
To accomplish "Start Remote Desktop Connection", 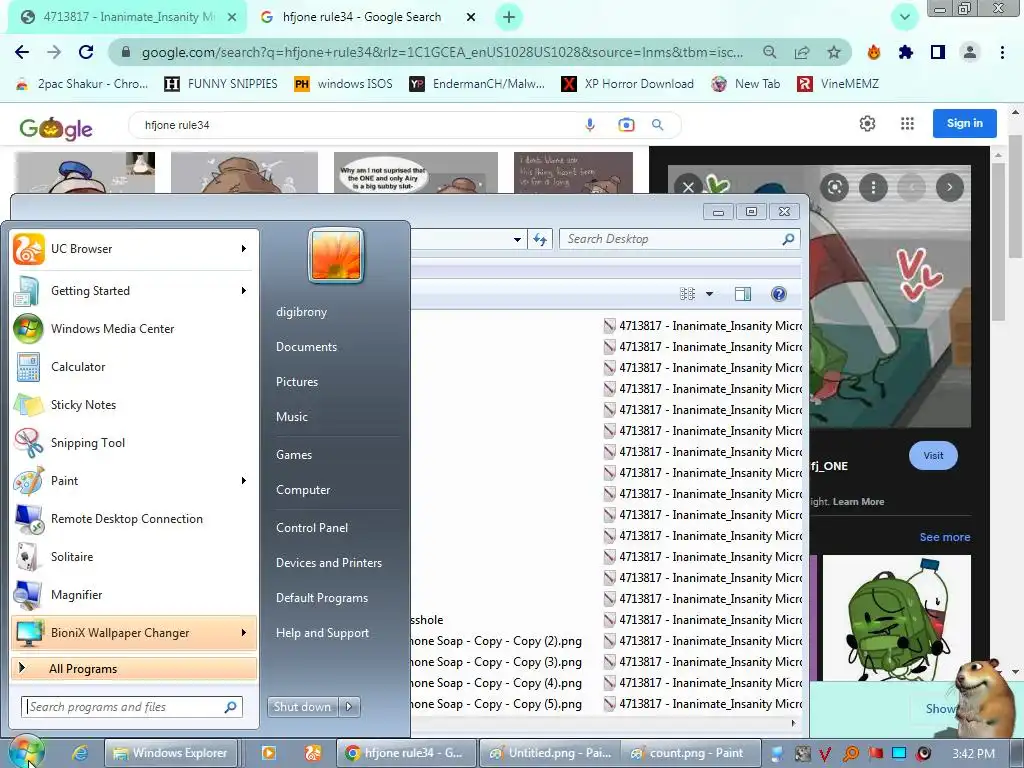I will pos(134,519).
